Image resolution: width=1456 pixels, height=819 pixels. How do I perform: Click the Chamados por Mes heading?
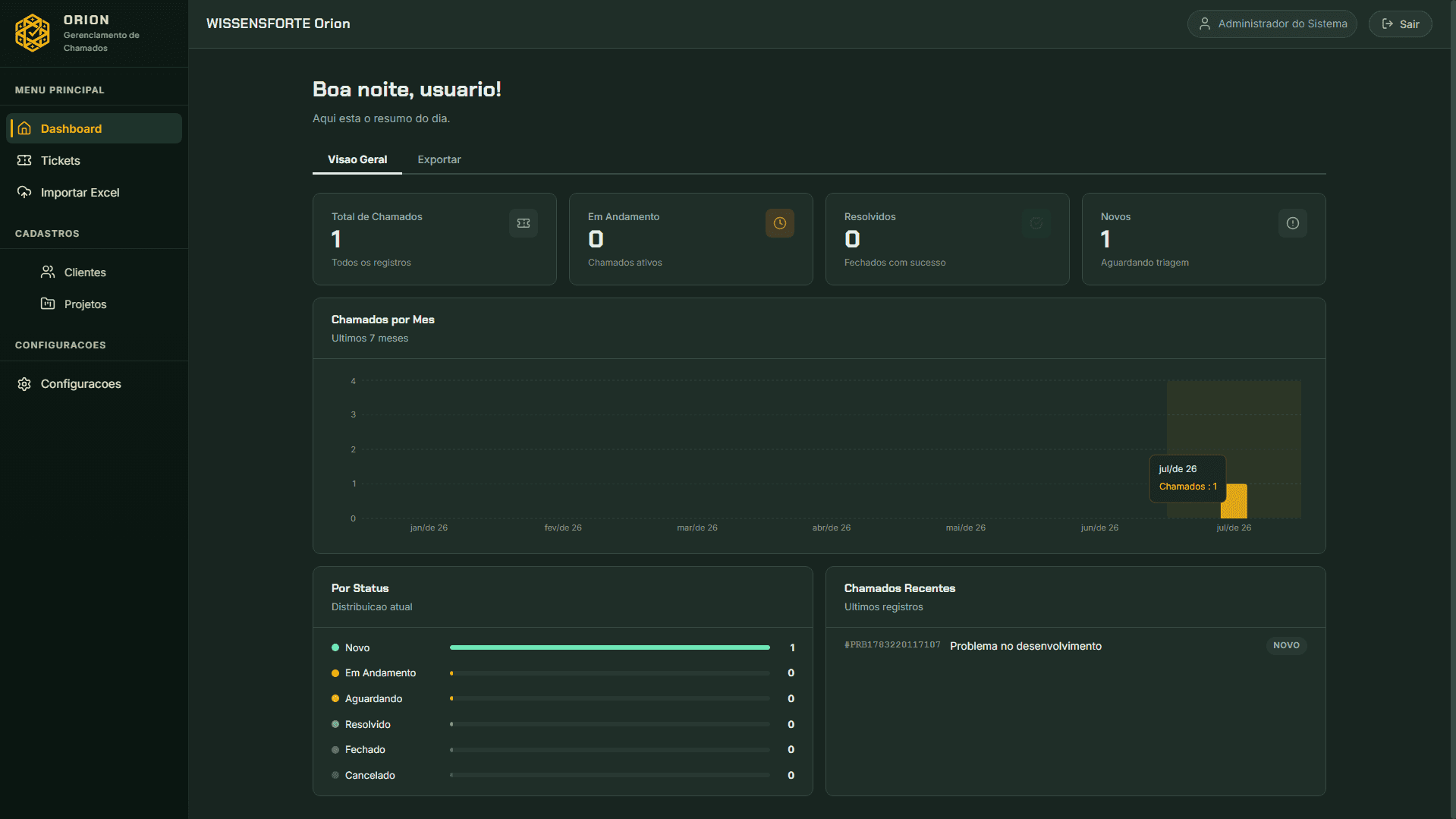pyautogui.click(x=383, y=320)
